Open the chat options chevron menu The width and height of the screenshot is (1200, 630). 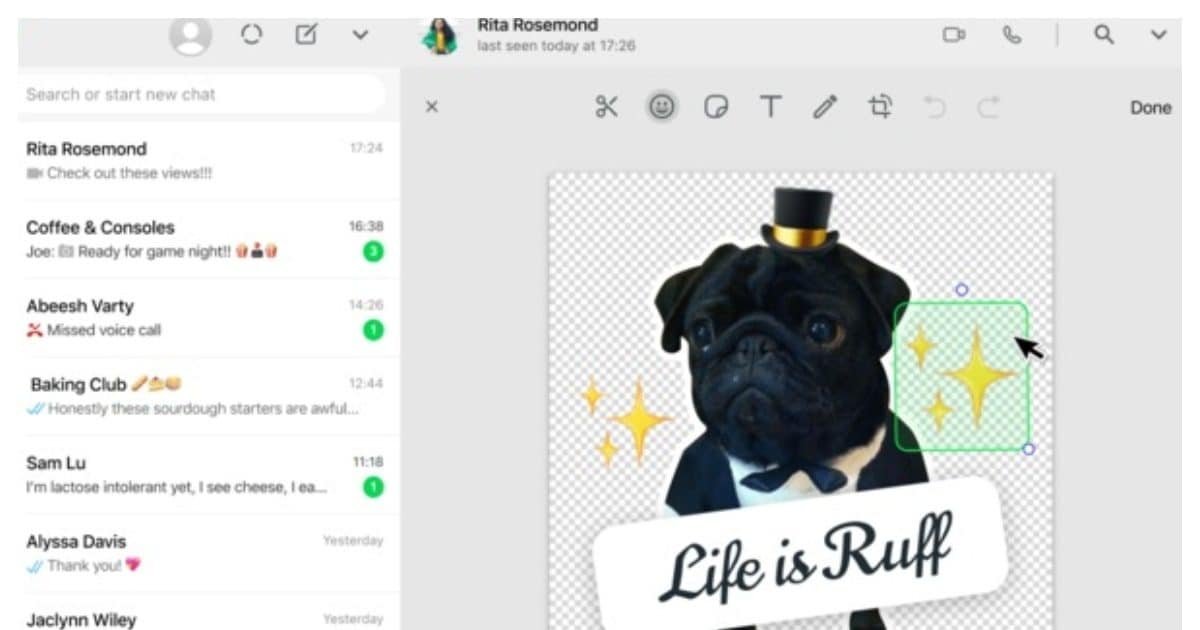[1158, 35]
